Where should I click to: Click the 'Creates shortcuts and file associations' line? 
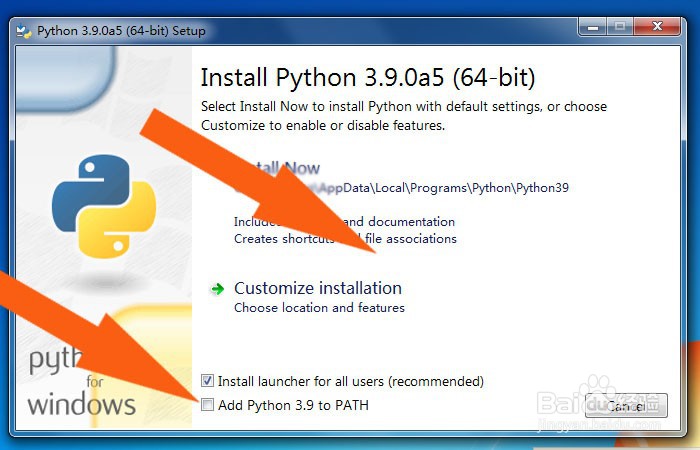[345, 239]
